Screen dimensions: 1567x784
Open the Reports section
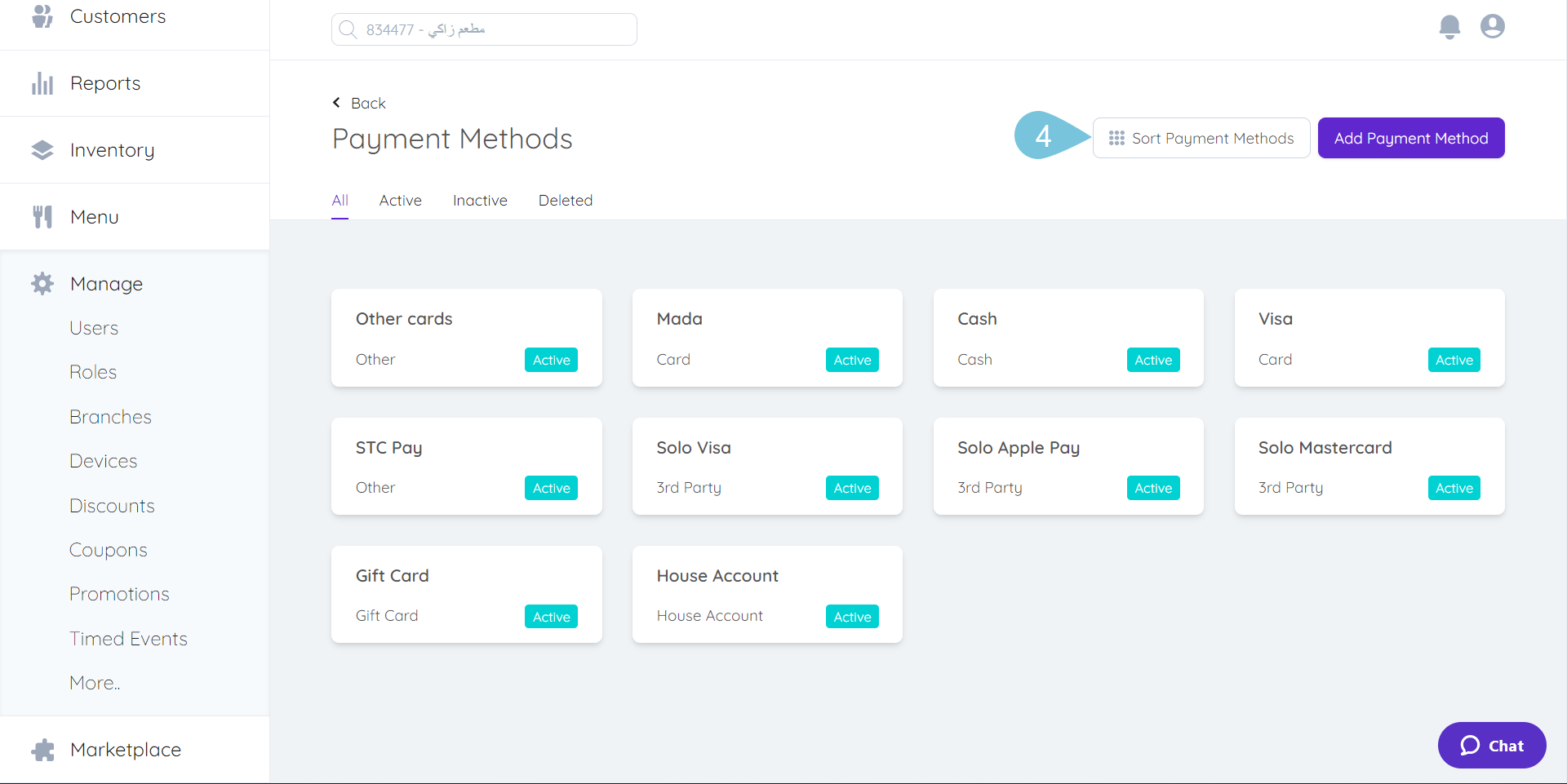pos(105,82)
